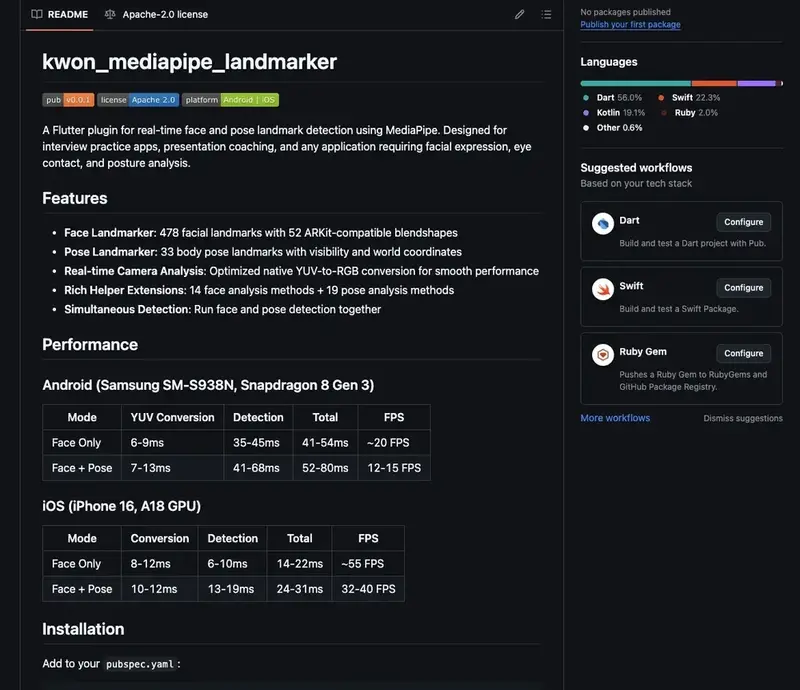Click the Face Landmarker bullet text

coord(261,233)
